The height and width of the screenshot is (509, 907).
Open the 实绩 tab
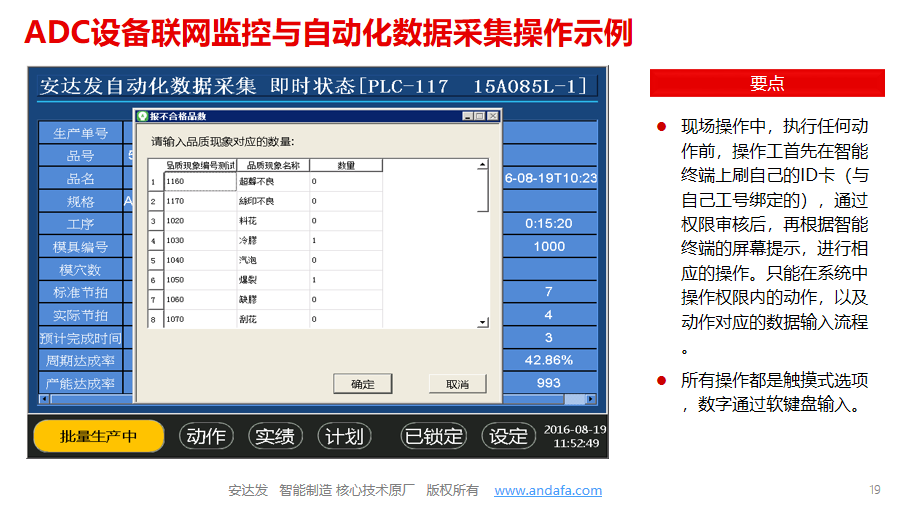pos(275,436)
